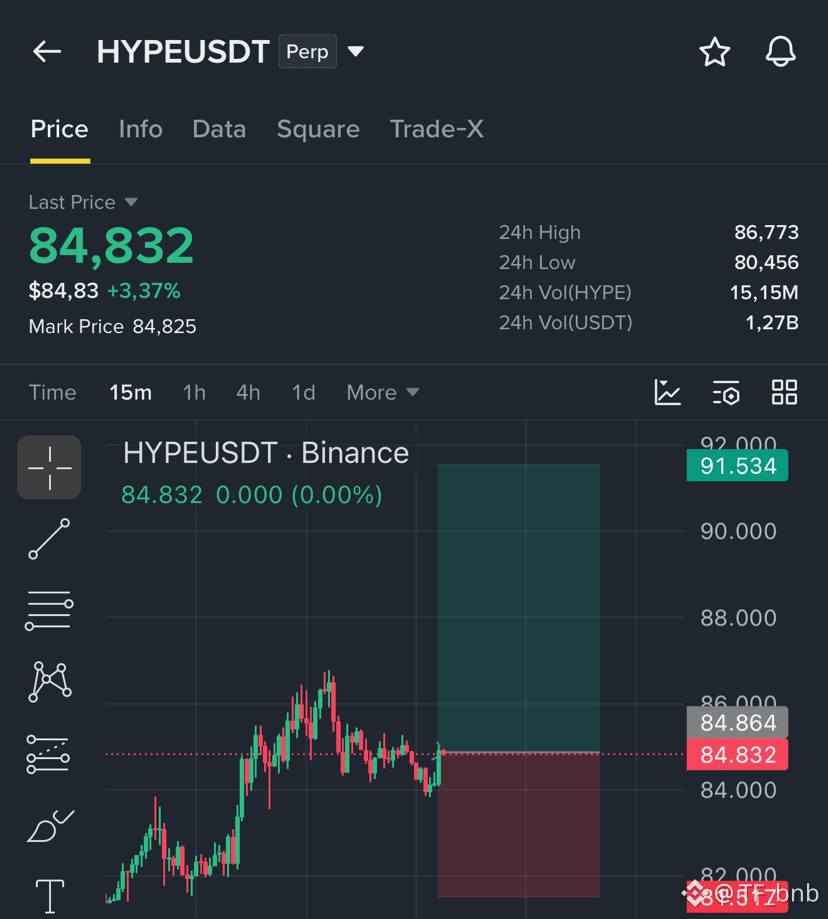This screenshot has width=828, height=919.
Task: Click the 90.000 axis price label
Action: pyautogui.click(x=738, y=532)
